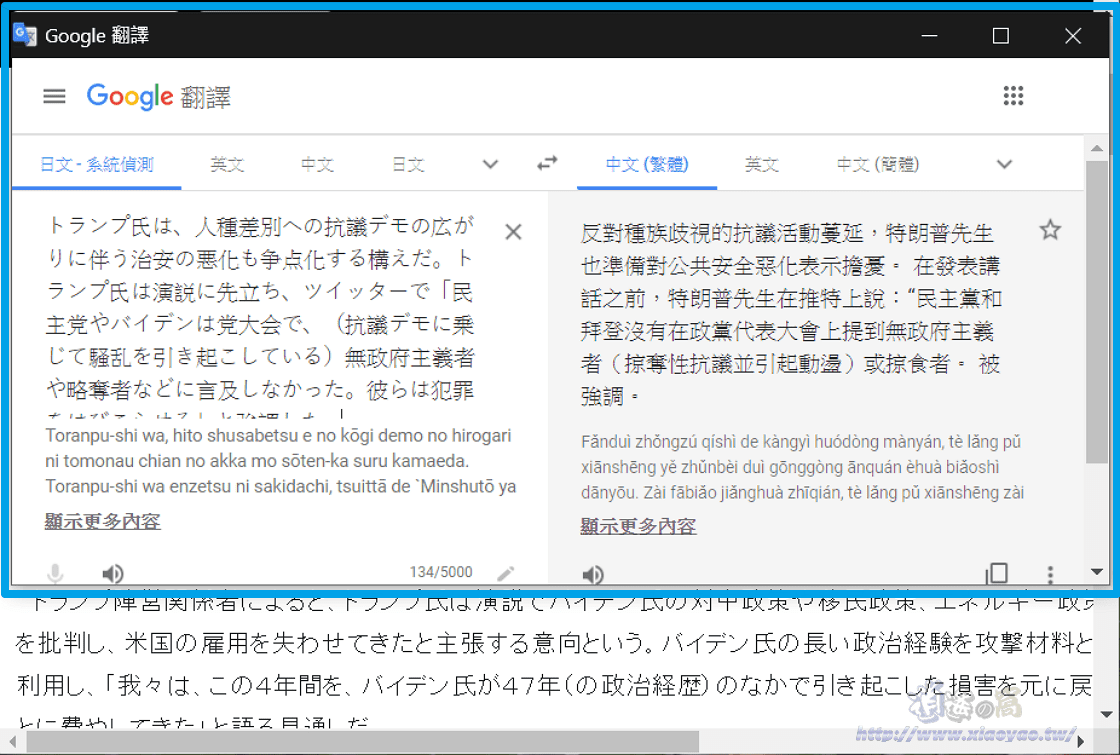The width and height of the screenshot is (1120, 755).
Task: Expand more source languages chevron
Action: click(490, 164)
